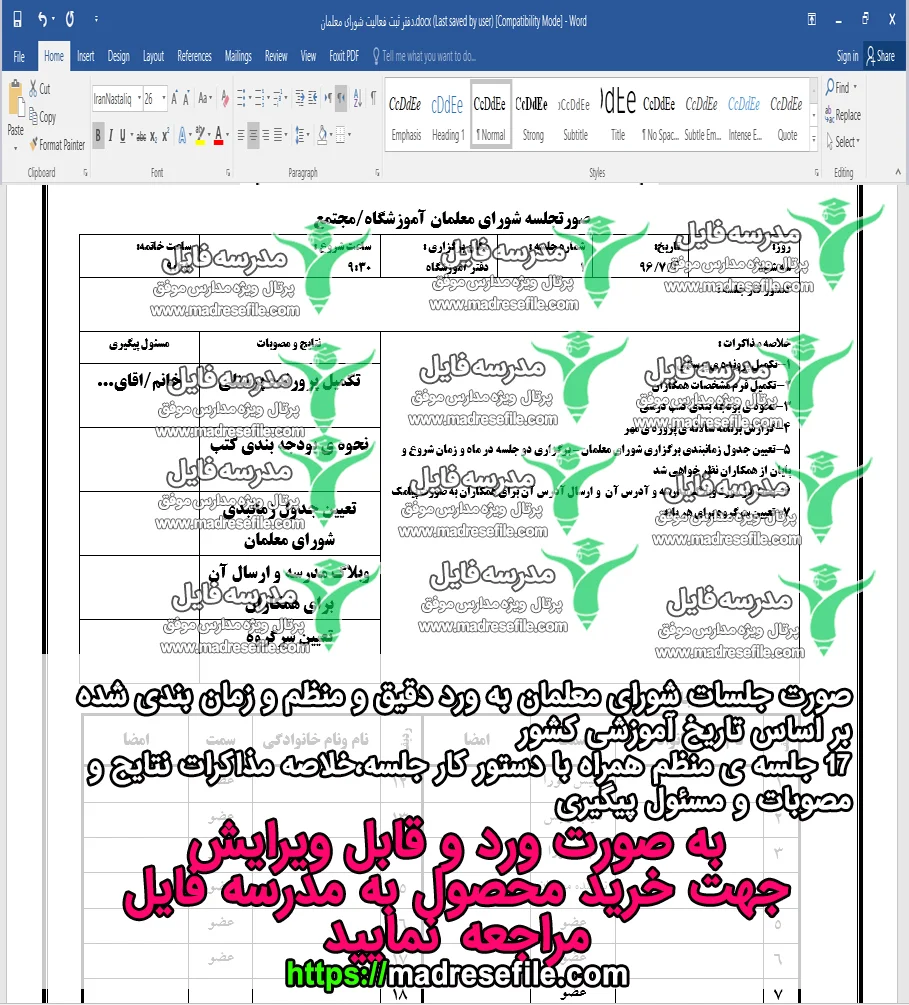Open the Layout tab
Screen dimensions: 909x1005
(153, 56)
